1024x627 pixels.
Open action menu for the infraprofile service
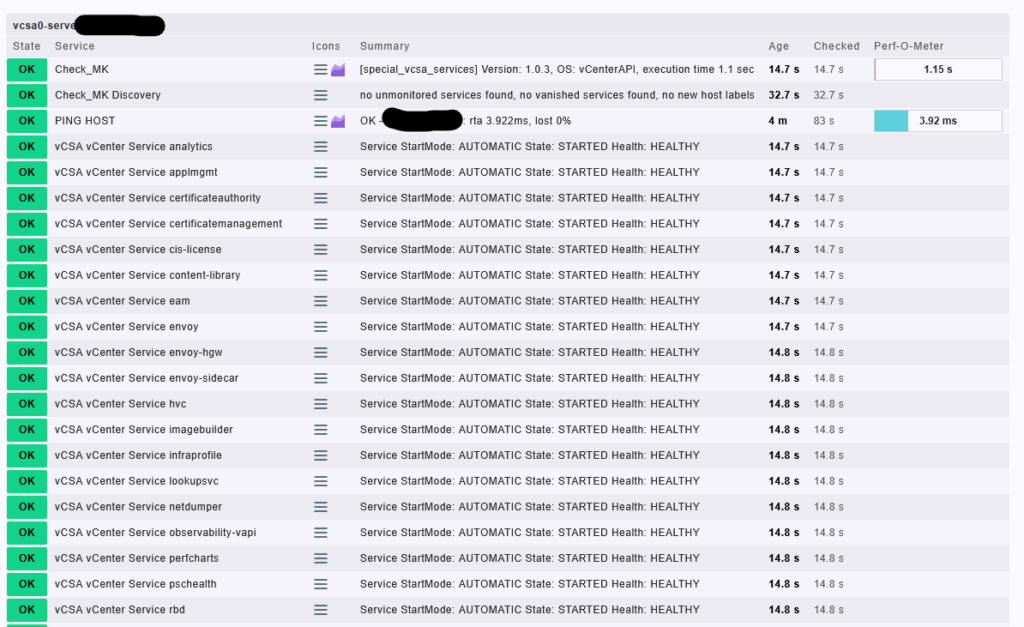click(320, 455)
